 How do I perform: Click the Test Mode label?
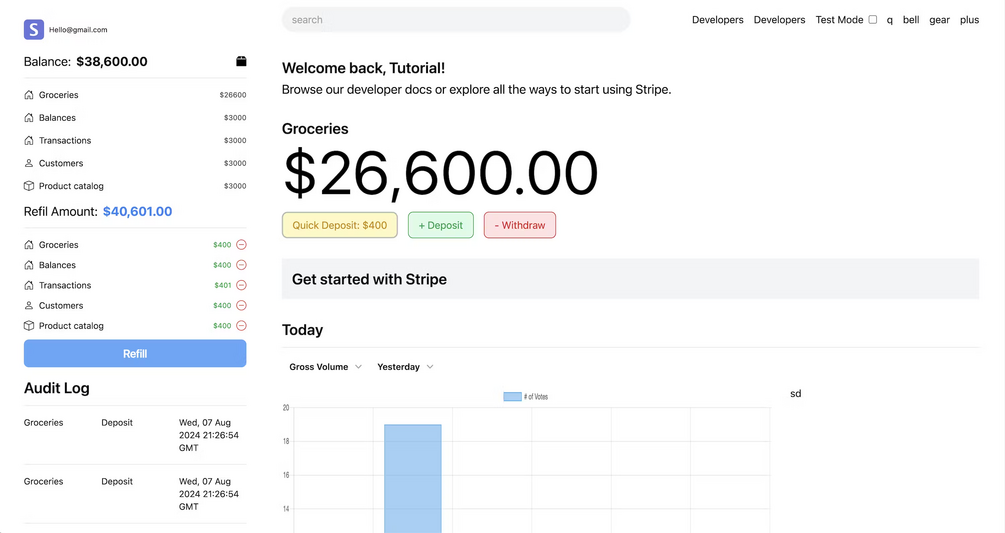coord(839,20)
